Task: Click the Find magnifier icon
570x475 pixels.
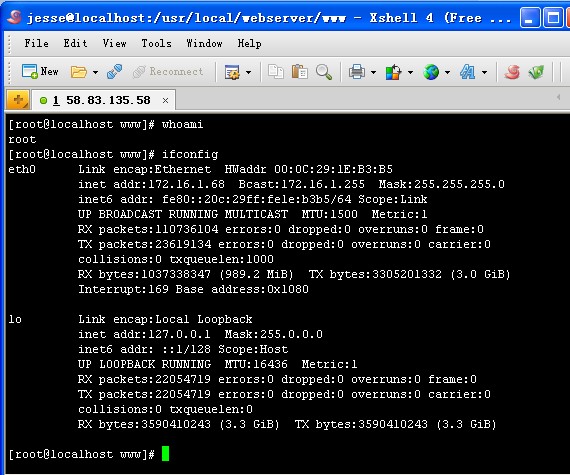Action: [x=324, y=72]
